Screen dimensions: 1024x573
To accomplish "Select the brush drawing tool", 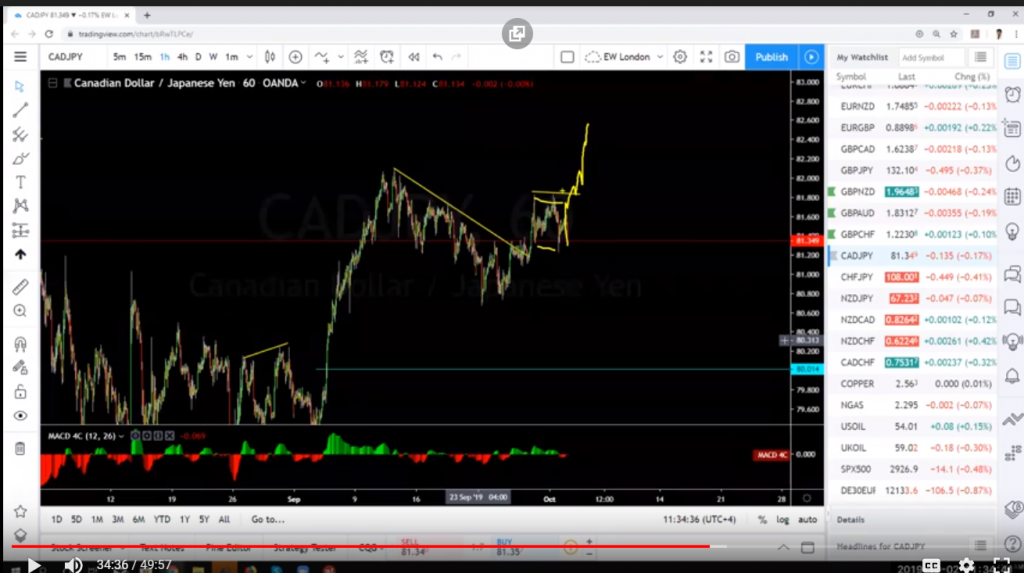I will [20, 159].
